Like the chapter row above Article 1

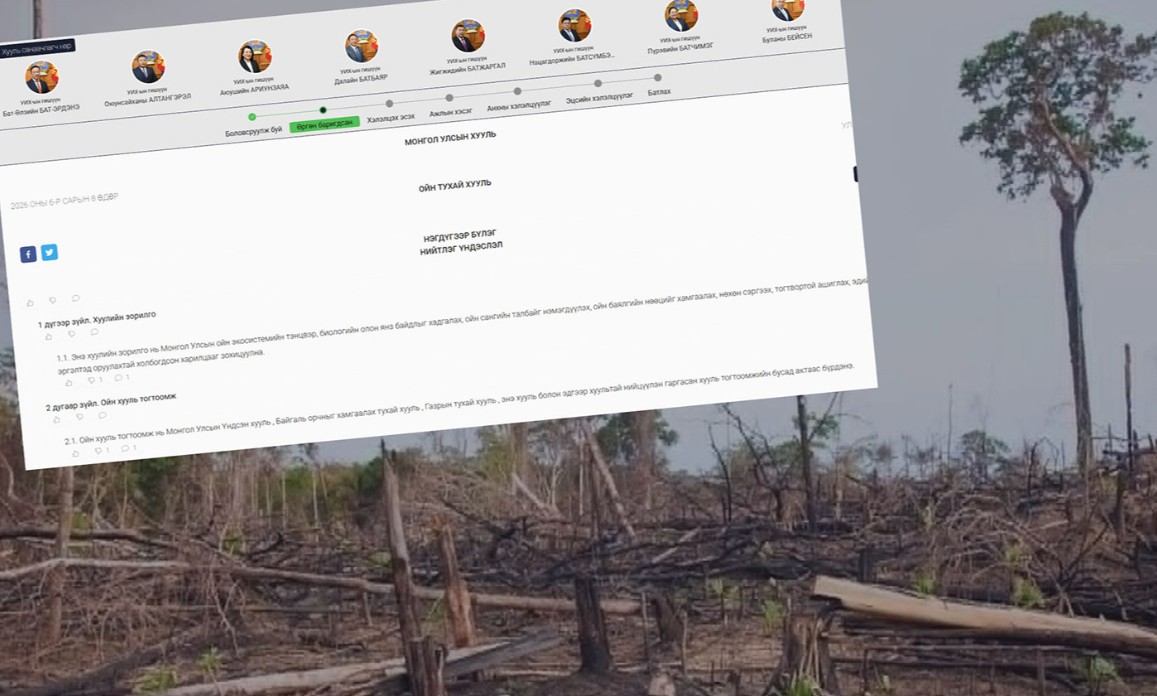(30, 303)
